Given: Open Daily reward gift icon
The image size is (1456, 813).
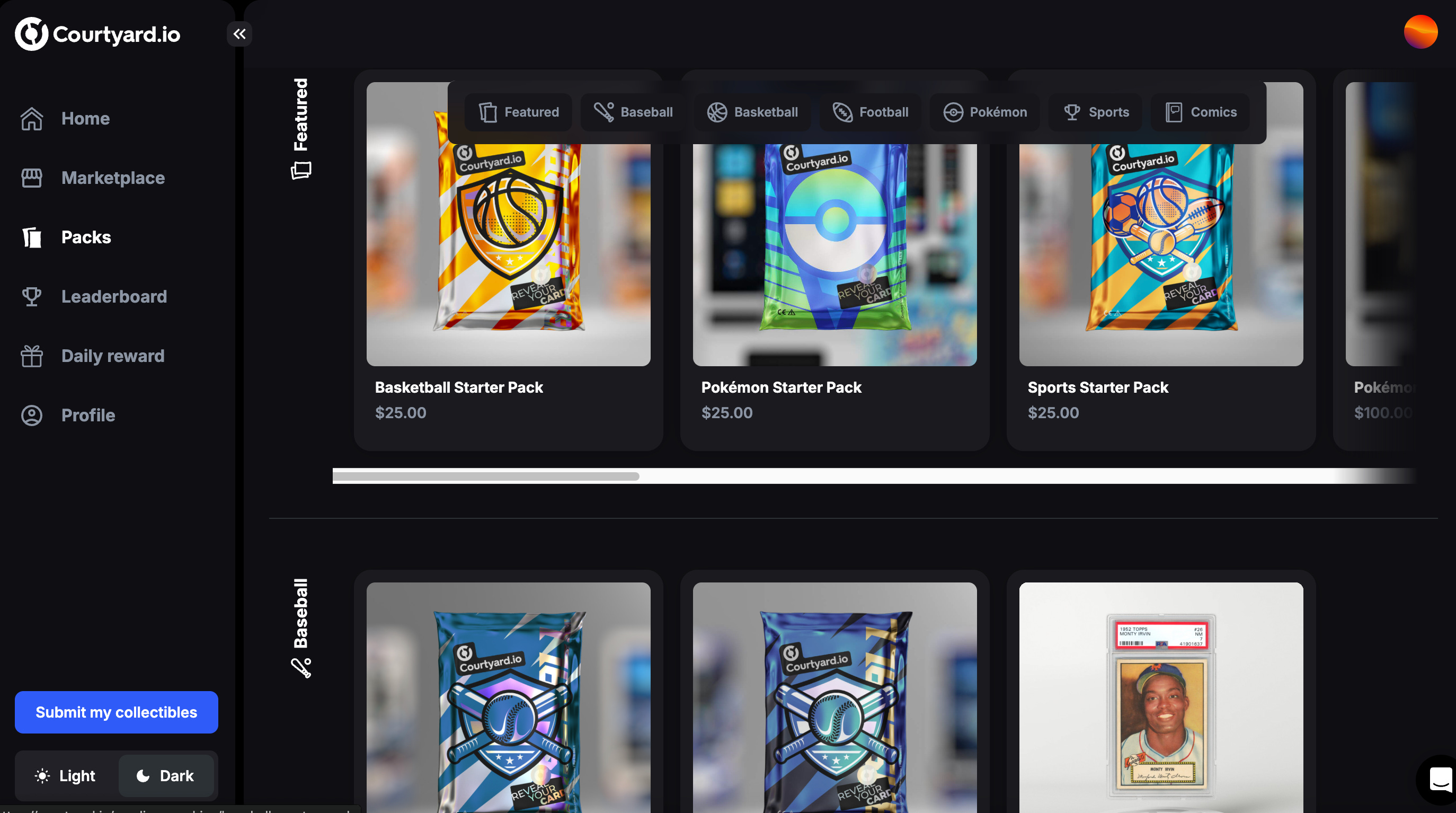Looking at the screenshot, I should coord(32,356).
